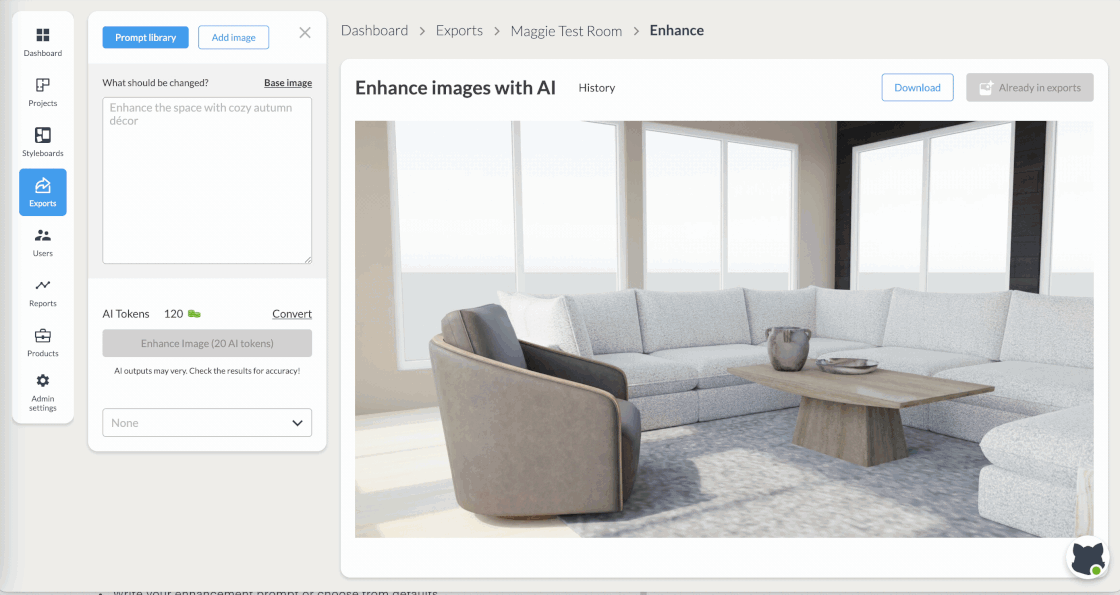The image size is (1120, 595).
Task: Click Convert link beside AI Tokens
Action: [292, 314]
